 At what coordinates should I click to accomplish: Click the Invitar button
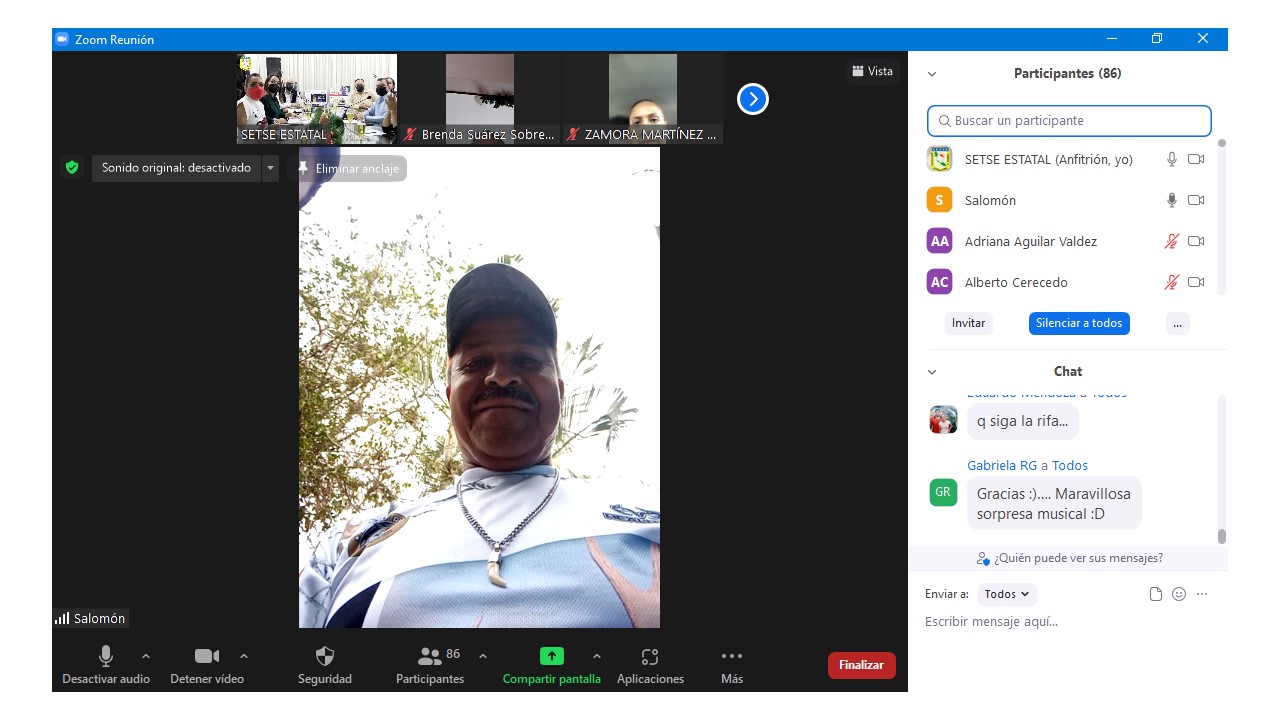968,323
